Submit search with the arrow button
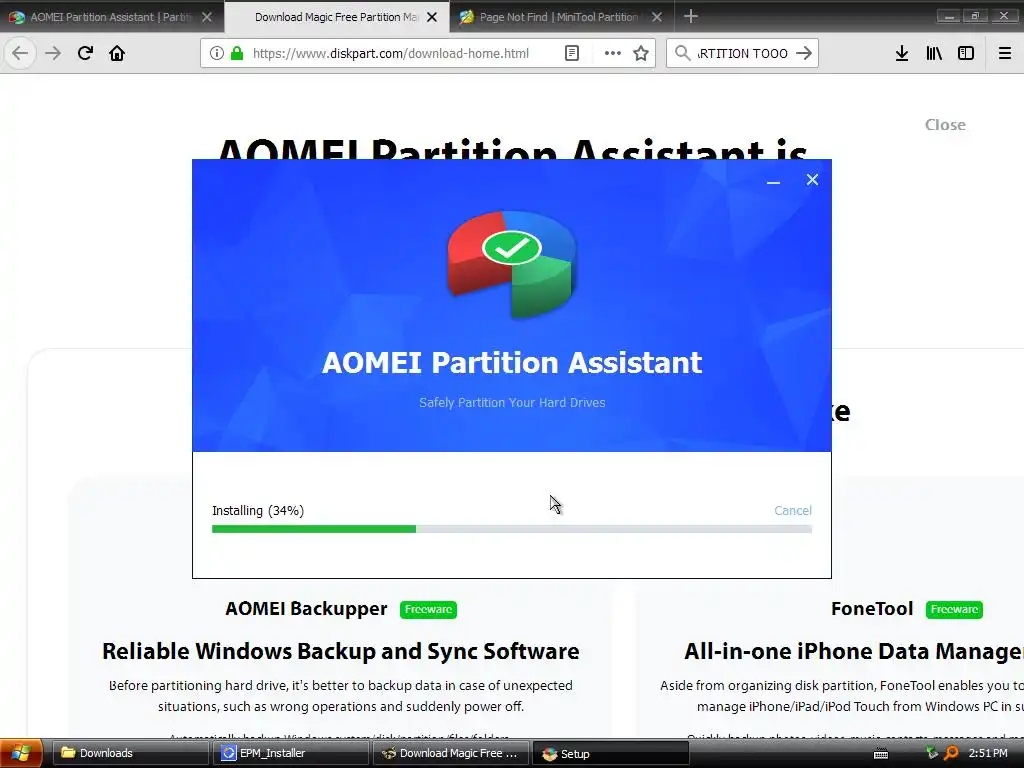Image resolution: width=1024 pixels, height=768 pixels. click(804, 53)
